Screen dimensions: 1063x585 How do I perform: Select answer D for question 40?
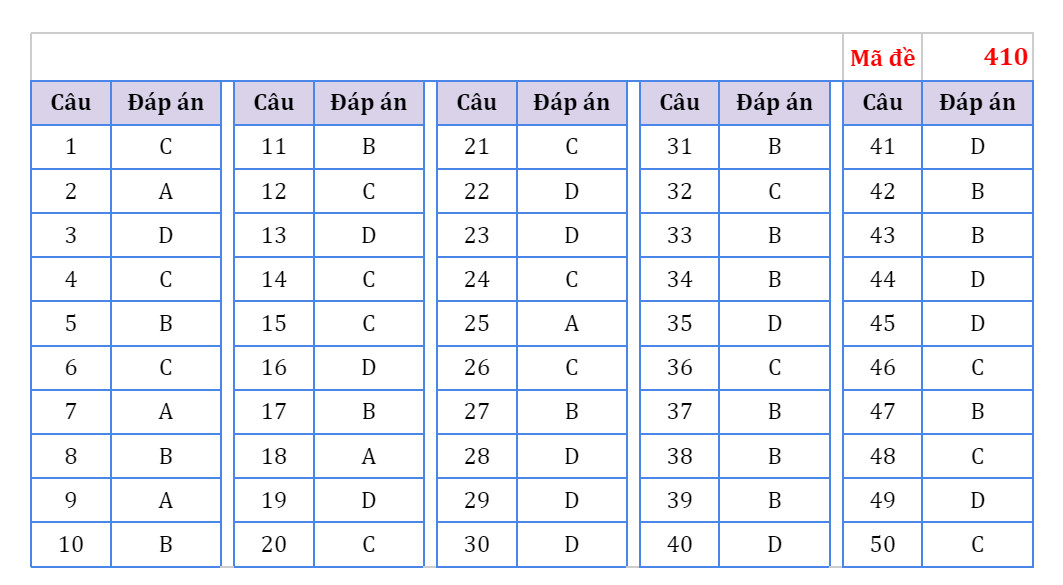774,544
